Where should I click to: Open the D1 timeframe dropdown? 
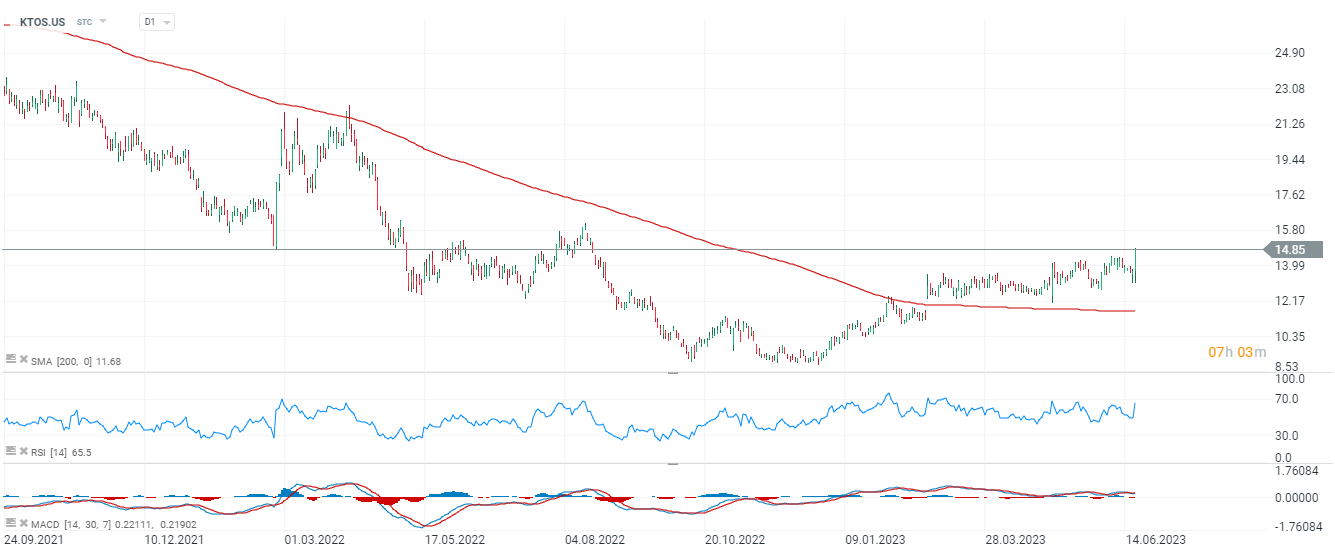point(156,21)
